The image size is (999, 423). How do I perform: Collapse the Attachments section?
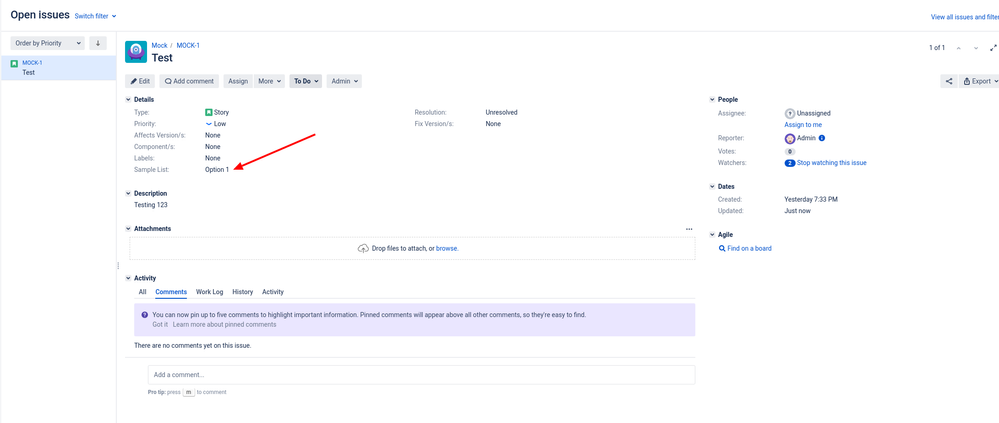tap(128, 229)
